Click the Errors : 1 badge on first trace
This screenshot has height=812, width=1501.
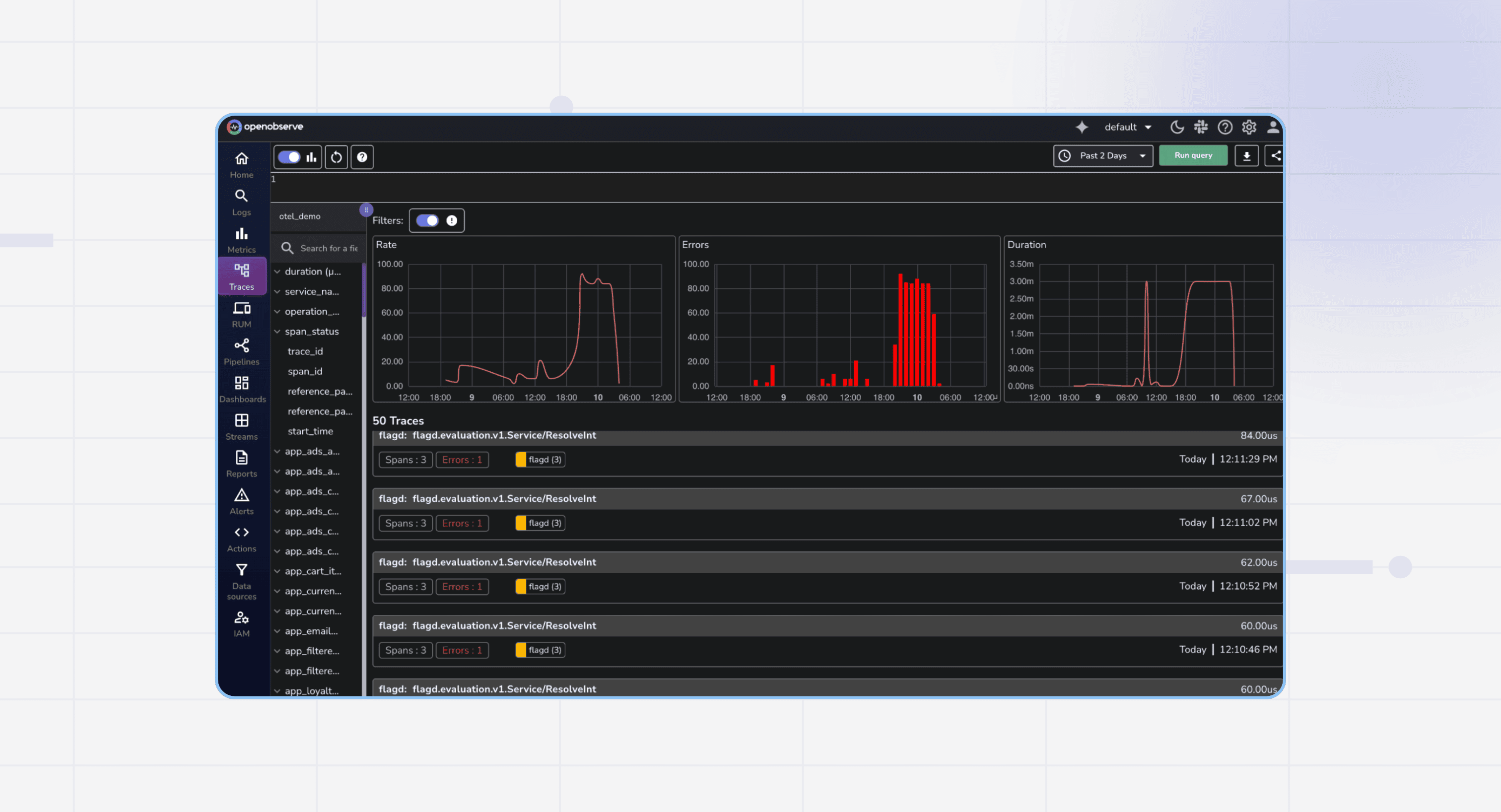462,460
